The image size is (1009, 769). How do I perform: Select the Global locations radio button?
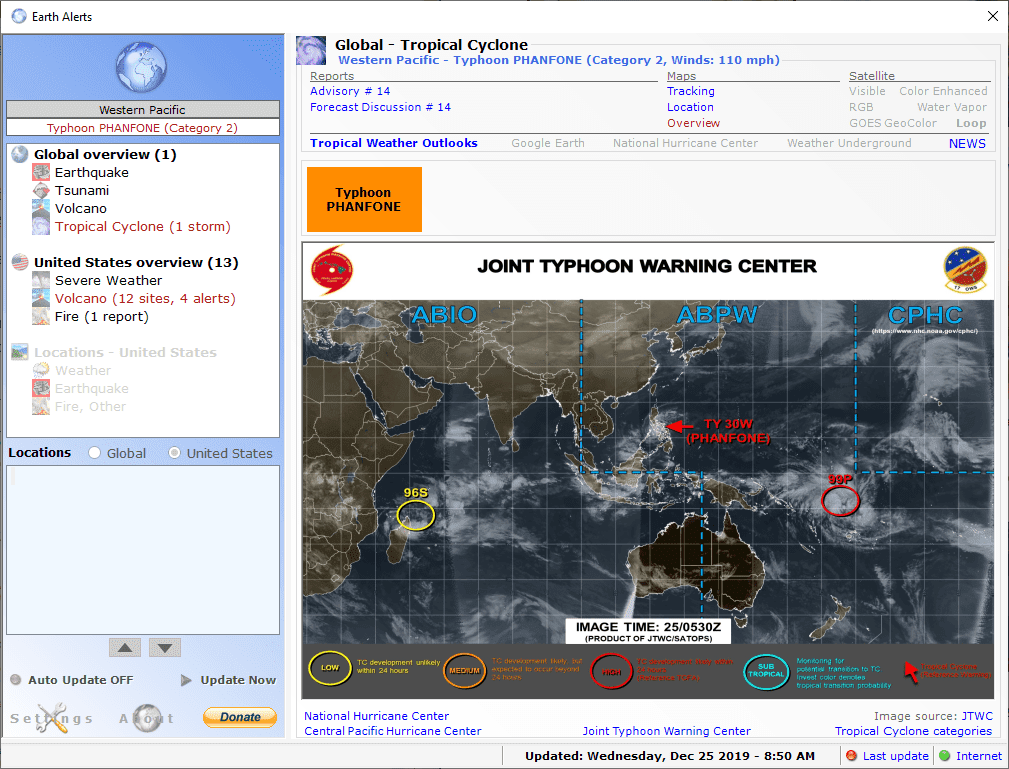(95, 453)
